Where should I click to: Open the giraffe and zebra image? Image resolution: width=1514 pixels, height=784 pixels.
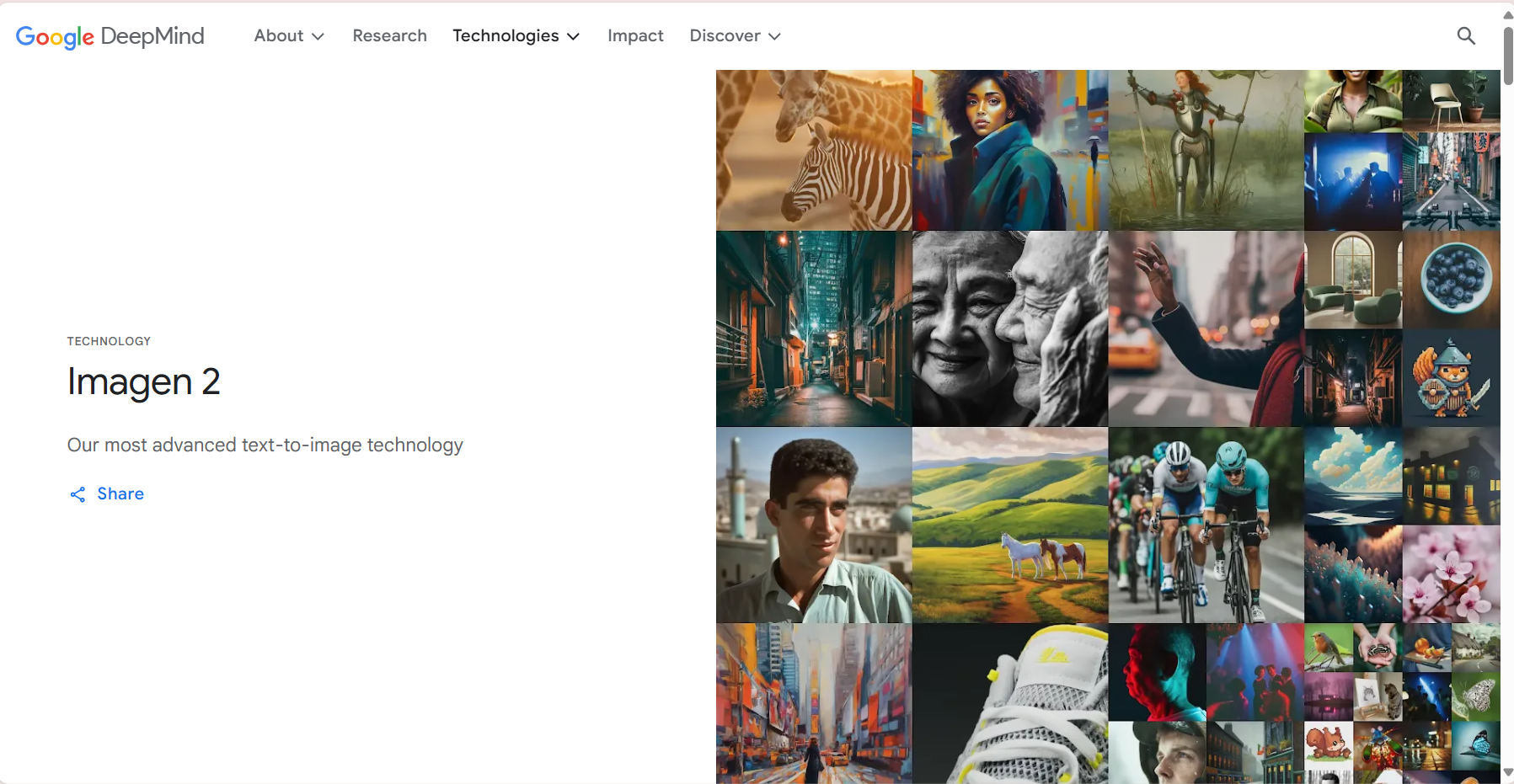point(814,150)
